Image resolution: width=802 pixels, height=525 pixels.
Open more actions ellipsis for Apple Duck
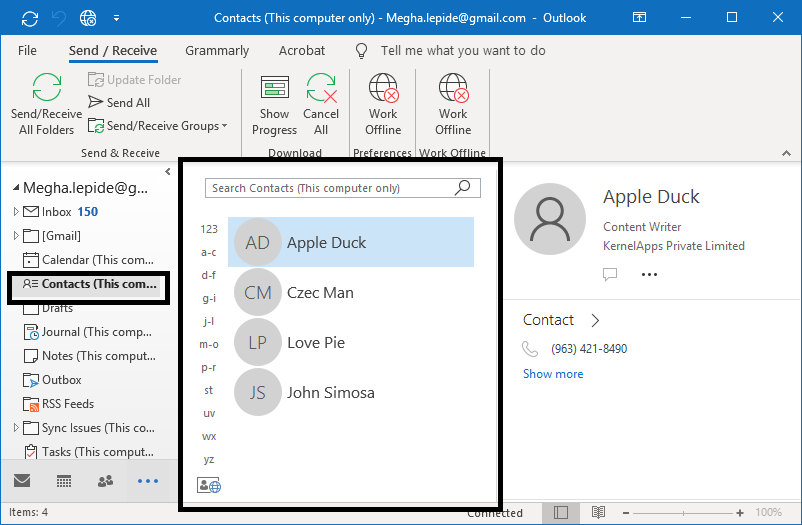[649, 275]
